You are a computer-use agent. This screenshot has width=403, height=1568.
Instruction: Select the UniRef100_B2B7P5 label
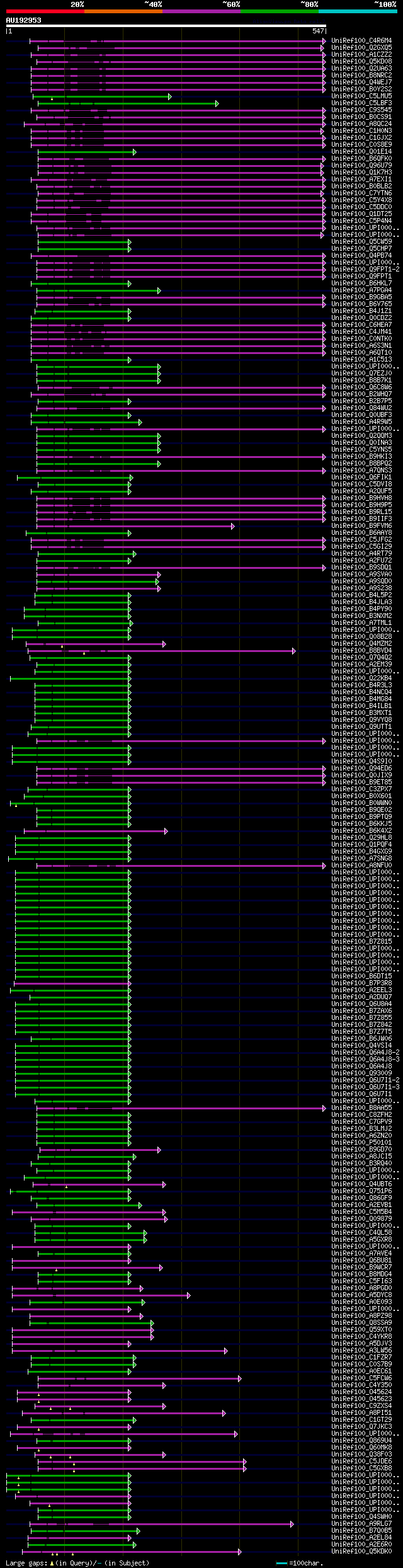[361, 401]
